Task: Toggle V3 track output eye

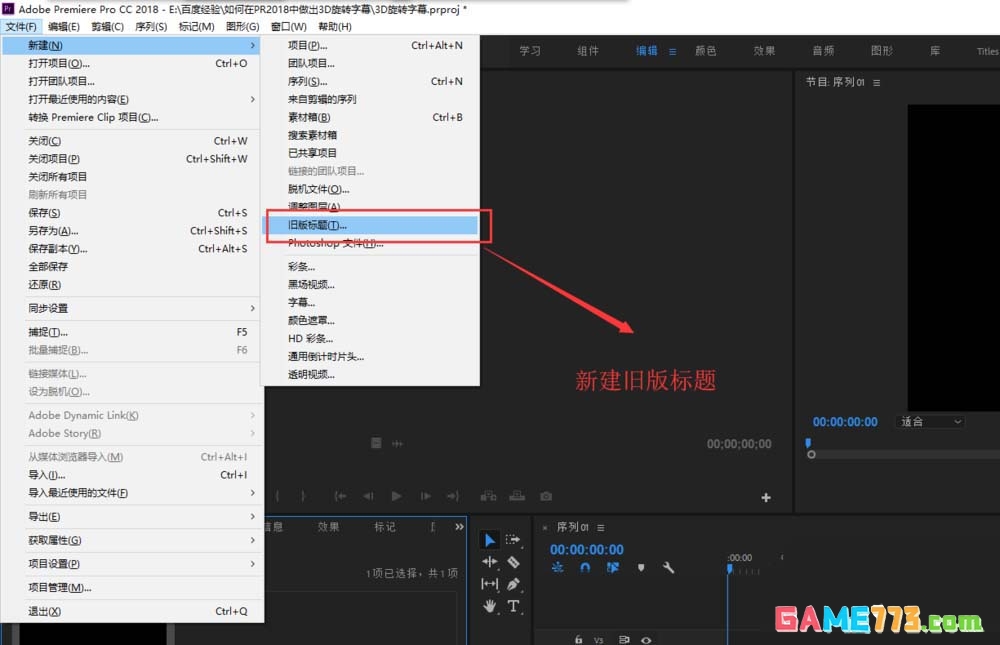Action: coord(646,640)
